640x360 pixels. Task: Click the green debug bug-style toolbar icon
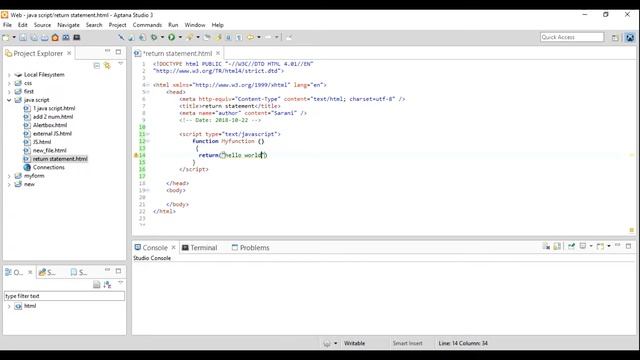click(x=154, y=38)
